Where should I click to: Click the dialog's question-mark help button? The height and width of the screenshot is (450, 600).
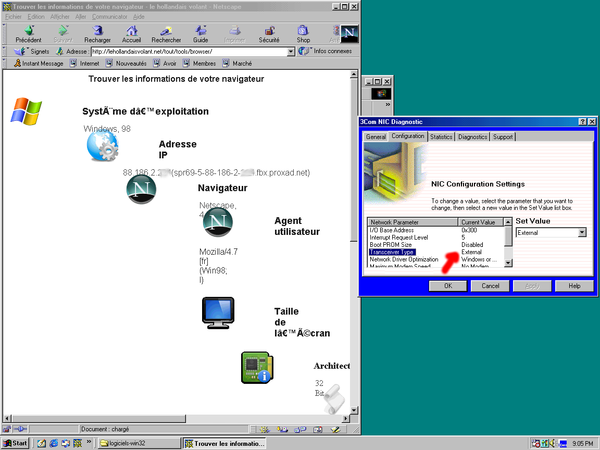click(582, 122)
